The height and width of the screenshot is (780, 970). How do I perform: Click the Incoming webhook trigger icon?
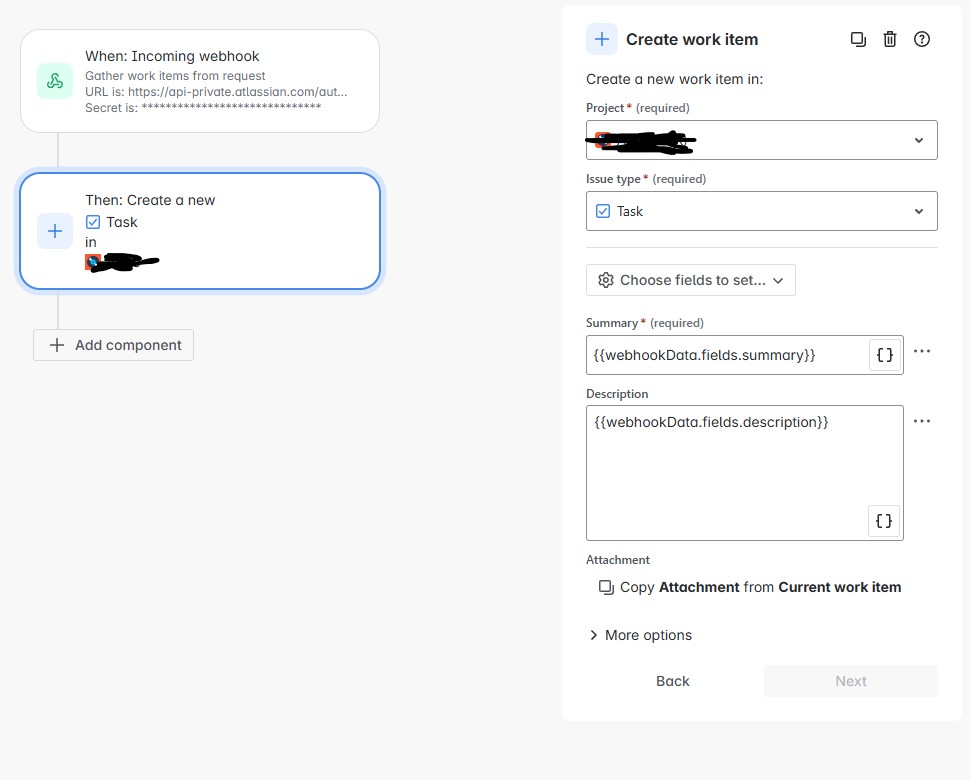55,81
